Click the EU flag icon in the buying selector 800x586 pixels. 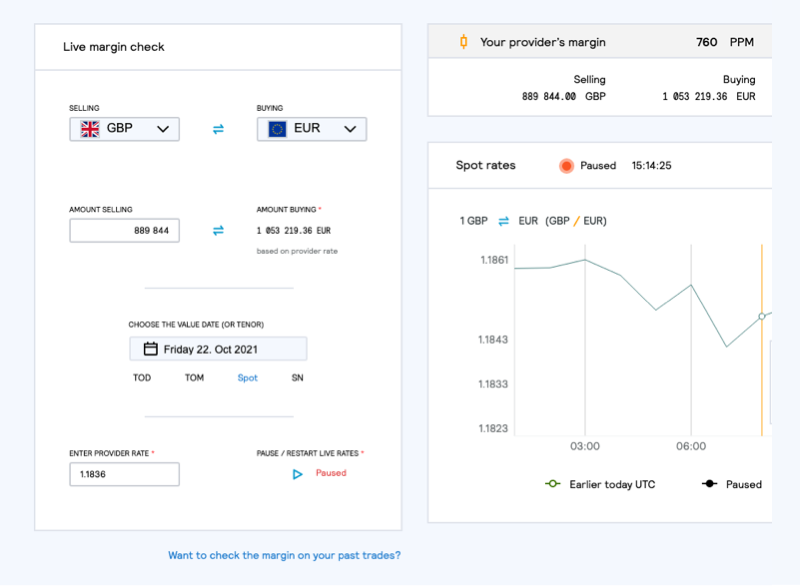click(x=277, y=128)
